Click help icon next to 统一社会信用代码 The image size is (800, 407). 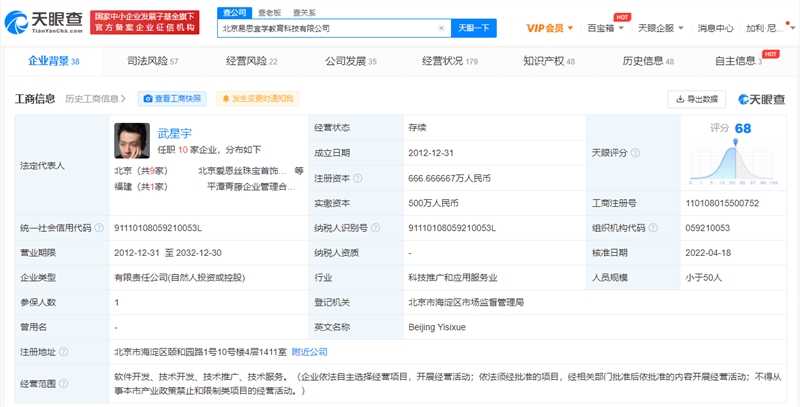[99, 228]
